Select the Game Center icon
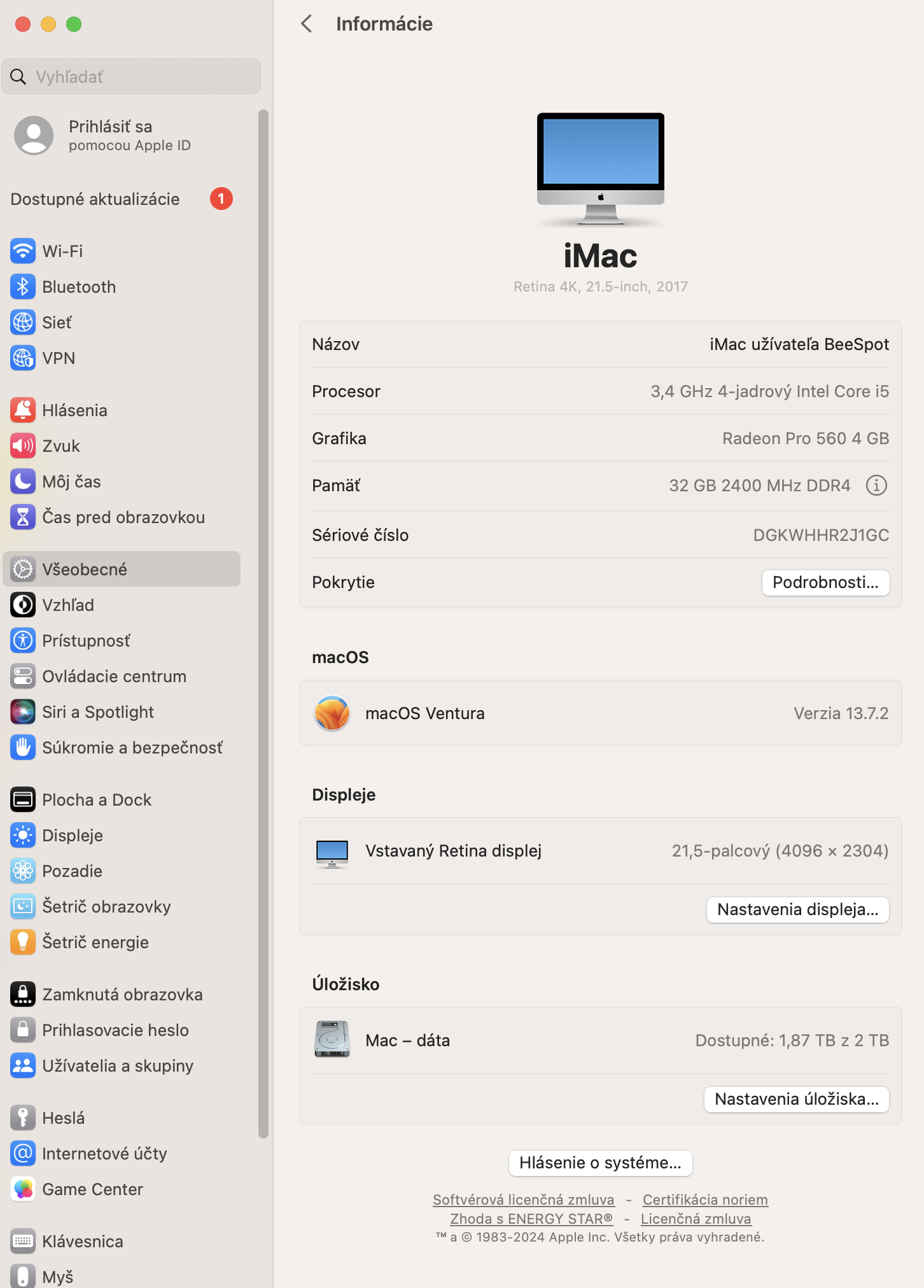This screenshot has width=924, height=1288. pos(23,1189)
